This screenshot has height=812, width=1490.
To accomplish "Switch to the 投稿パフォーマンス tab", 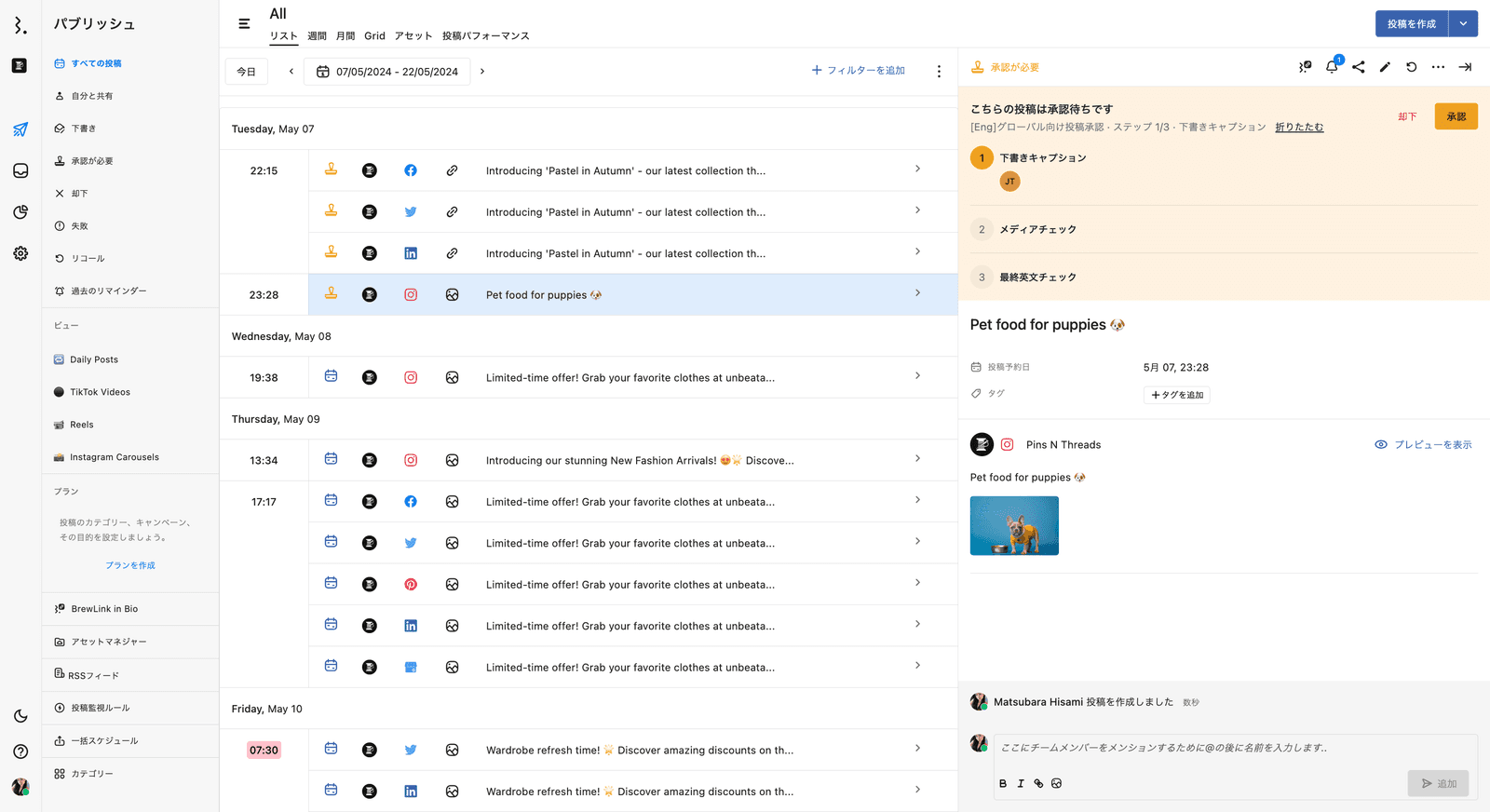I will 485,36.
